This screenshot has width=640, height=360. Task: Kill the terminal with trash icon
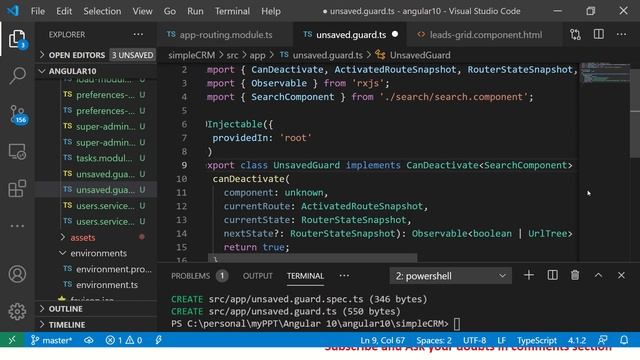point(575,276)
